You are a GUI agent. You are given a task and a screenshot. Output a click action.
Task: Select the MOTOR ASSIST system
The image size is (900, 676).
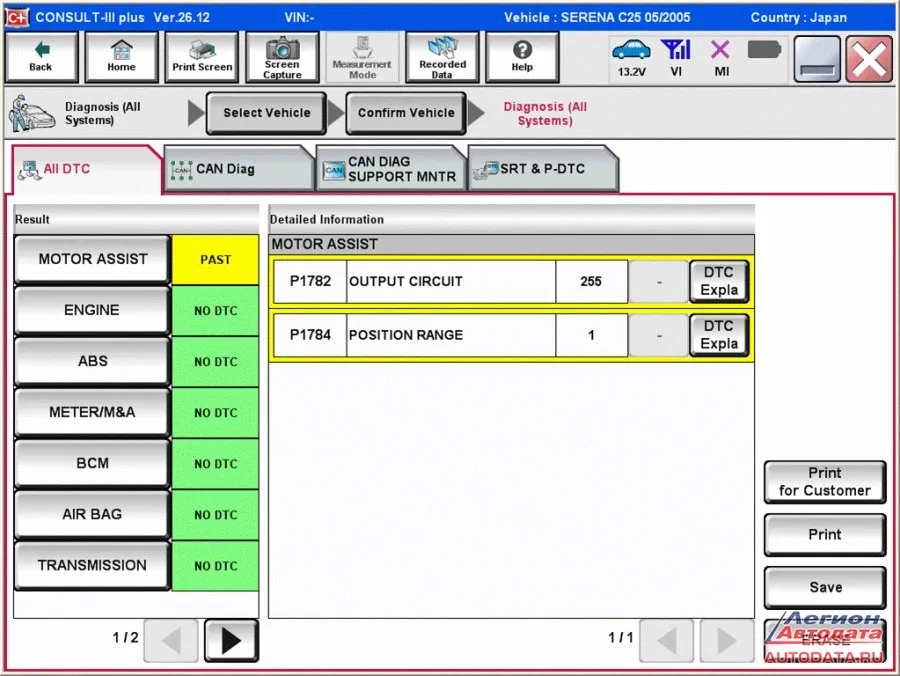tap(92, 259)
